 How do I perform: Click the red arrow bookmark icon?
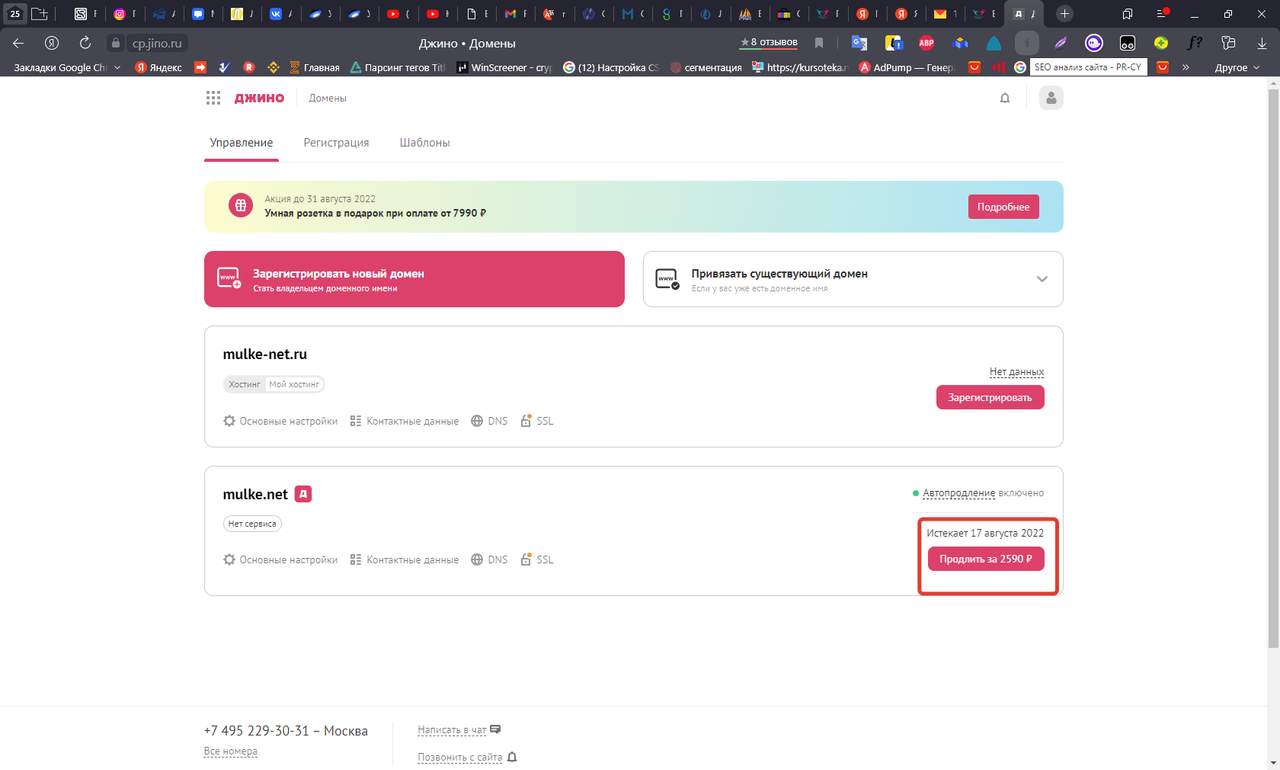[200, 68]
